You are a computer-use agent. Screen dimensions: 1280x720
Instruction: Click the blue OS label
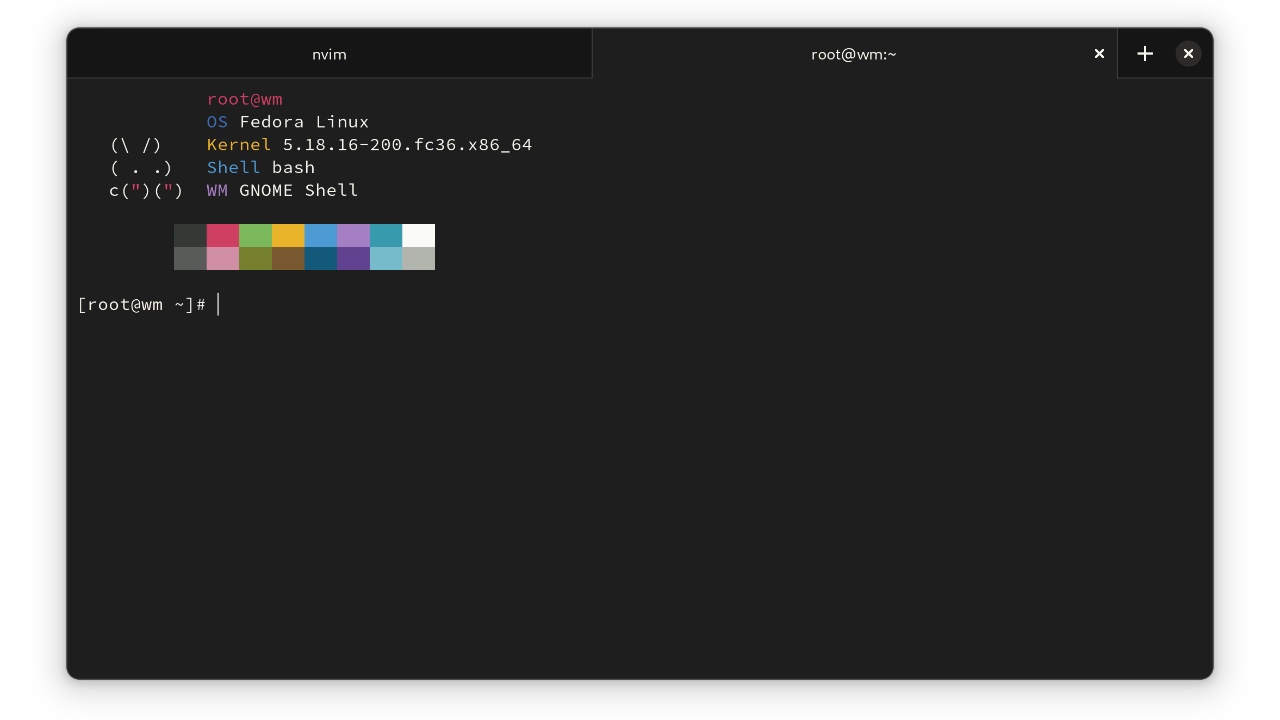(x=217, y=122)
